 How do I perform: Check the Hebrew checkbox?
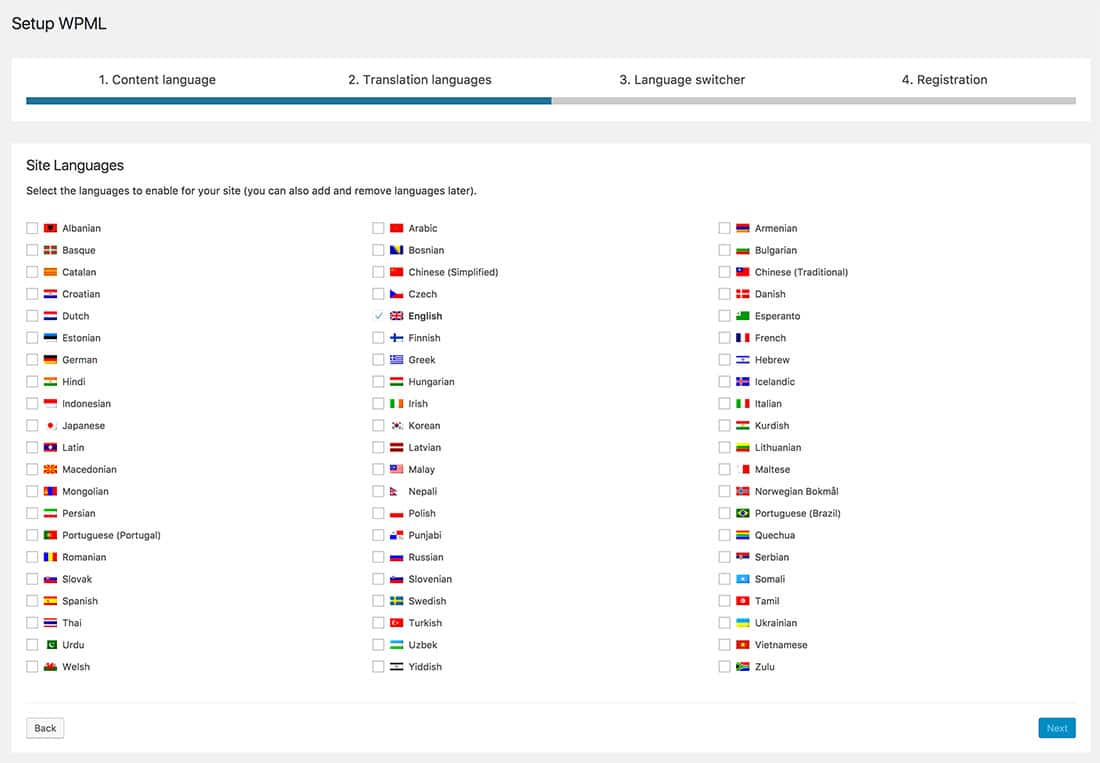(x=725, y=360)
